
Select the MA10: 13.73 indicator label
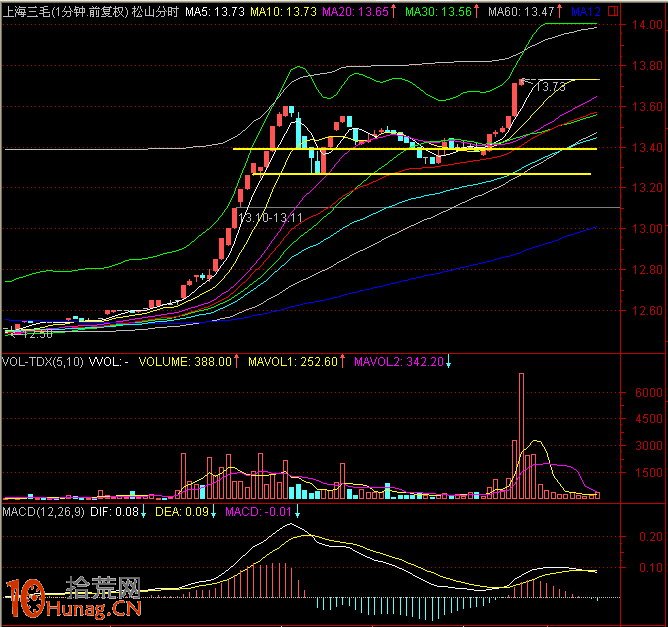click(x=283, y=12)
